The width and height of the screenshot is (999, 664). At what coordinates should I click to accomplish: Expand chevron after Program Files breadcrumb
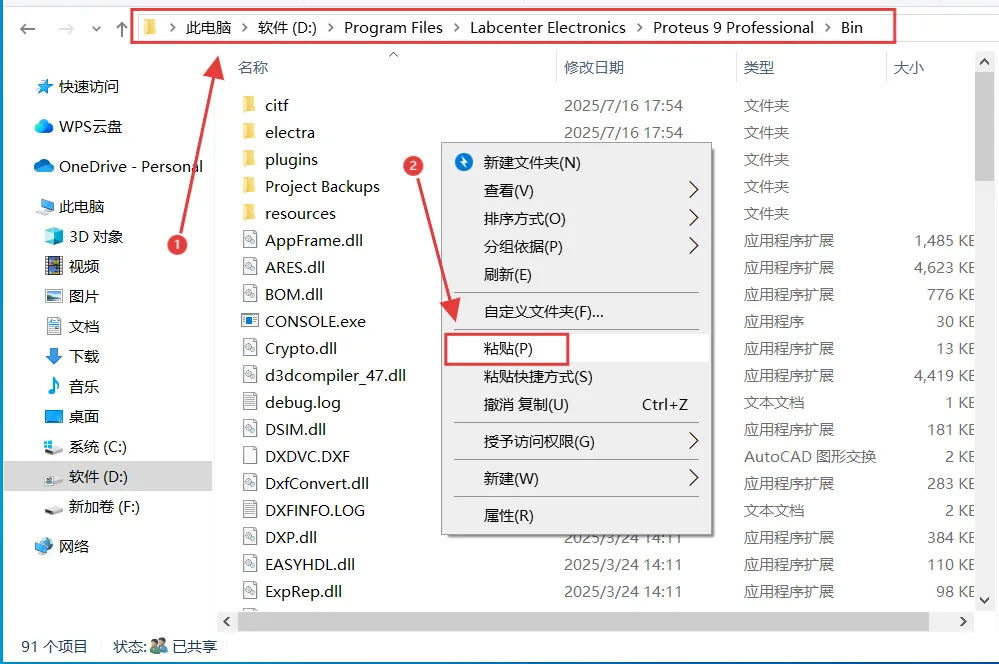click(457, 27)
